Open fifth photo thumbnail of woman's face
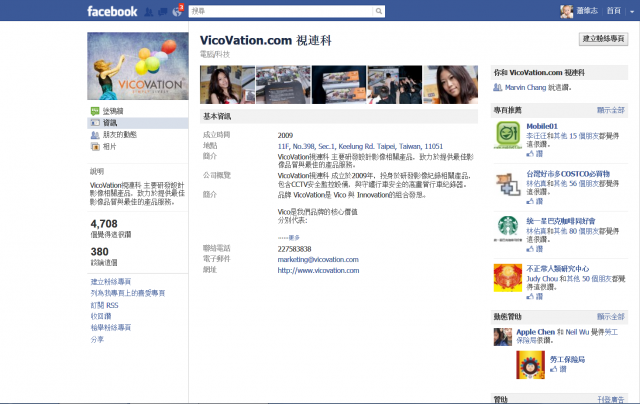This screenshot has width=640, height=404. [451, 85]
